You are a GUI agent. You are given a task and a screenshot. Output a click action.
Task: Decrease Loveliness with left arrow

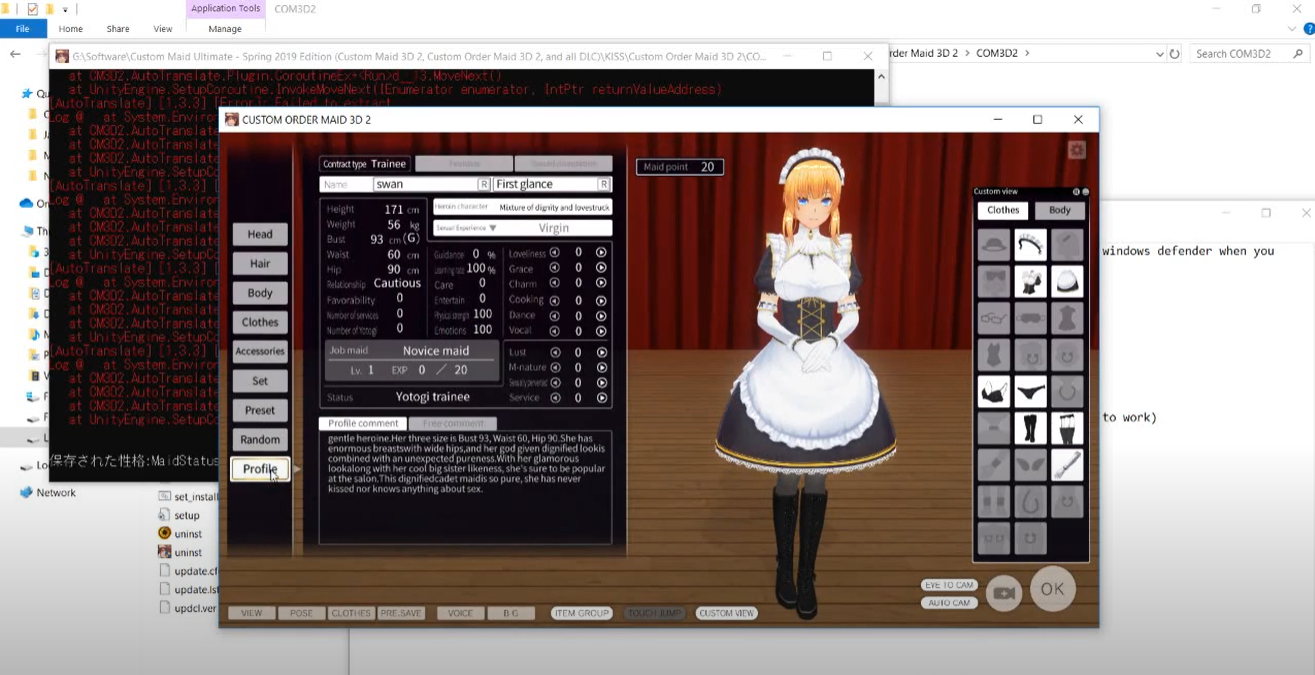(555, 253)
